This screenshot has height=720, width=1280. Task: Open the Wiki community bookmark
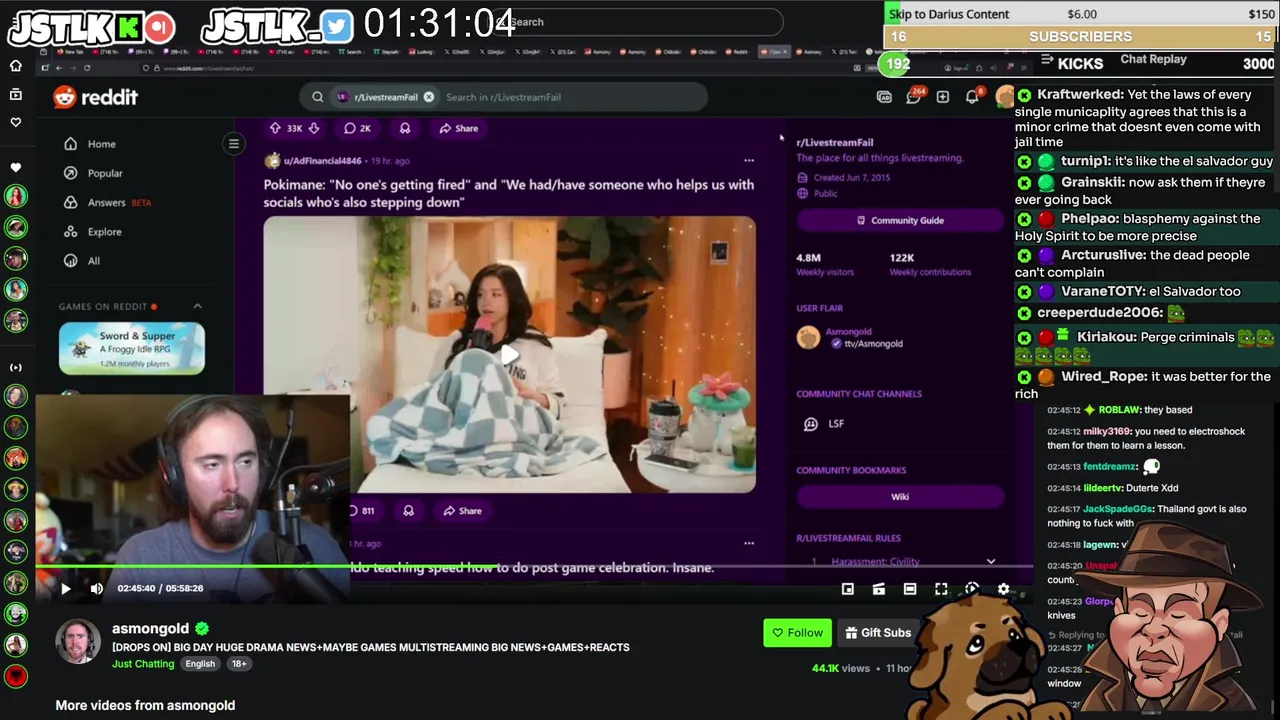pyautogui.click(x=900, y=497)
